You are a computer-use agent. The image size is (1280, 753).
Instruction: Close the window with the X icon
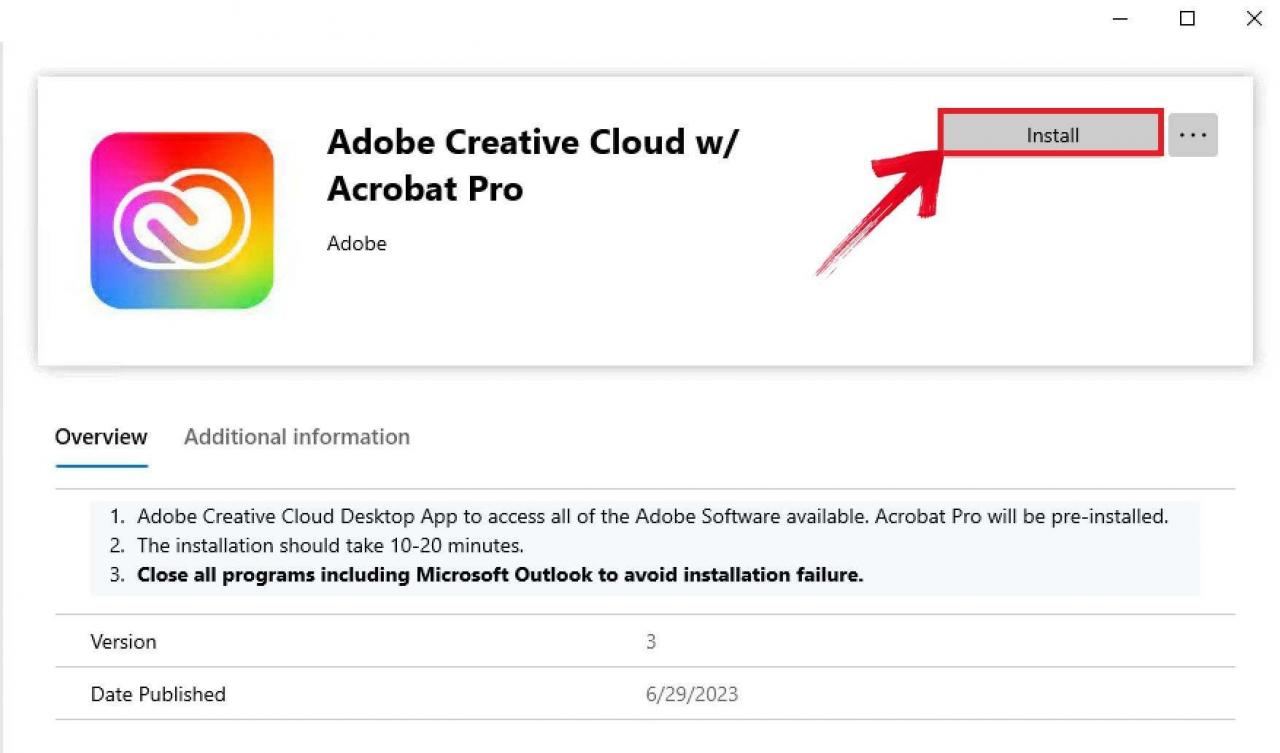coord(1253,19)
